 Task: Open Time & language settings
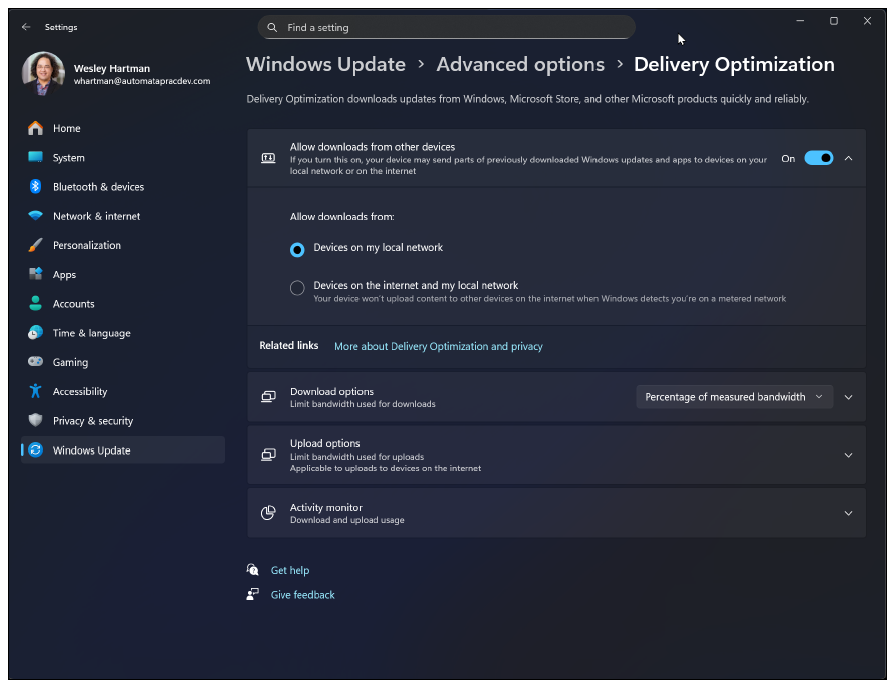[x=91, y=333]
